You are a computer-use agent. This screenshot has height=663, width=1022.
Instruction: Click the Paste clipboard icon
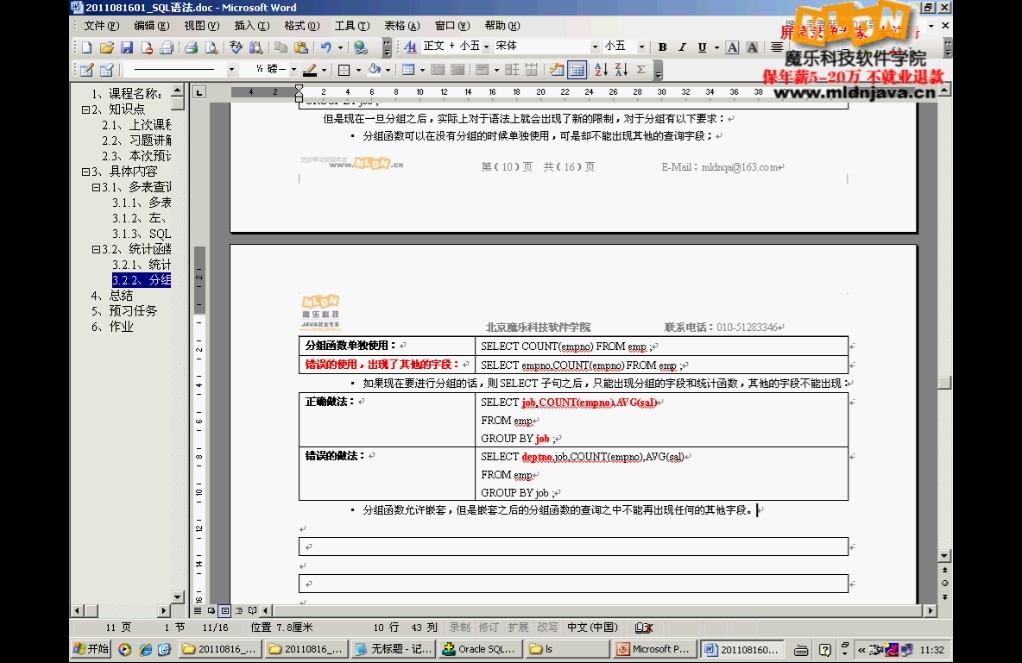(x=300, y=47)
